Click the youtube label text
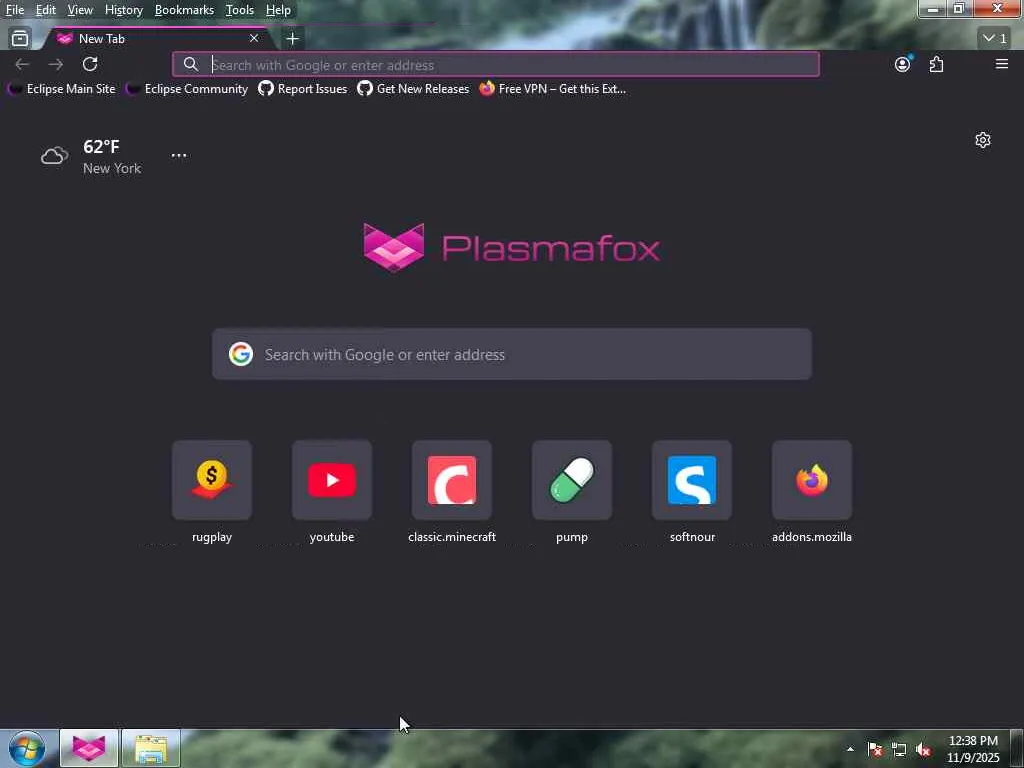The width and height of the screenshot is (1024, 768). pos(332,537)
